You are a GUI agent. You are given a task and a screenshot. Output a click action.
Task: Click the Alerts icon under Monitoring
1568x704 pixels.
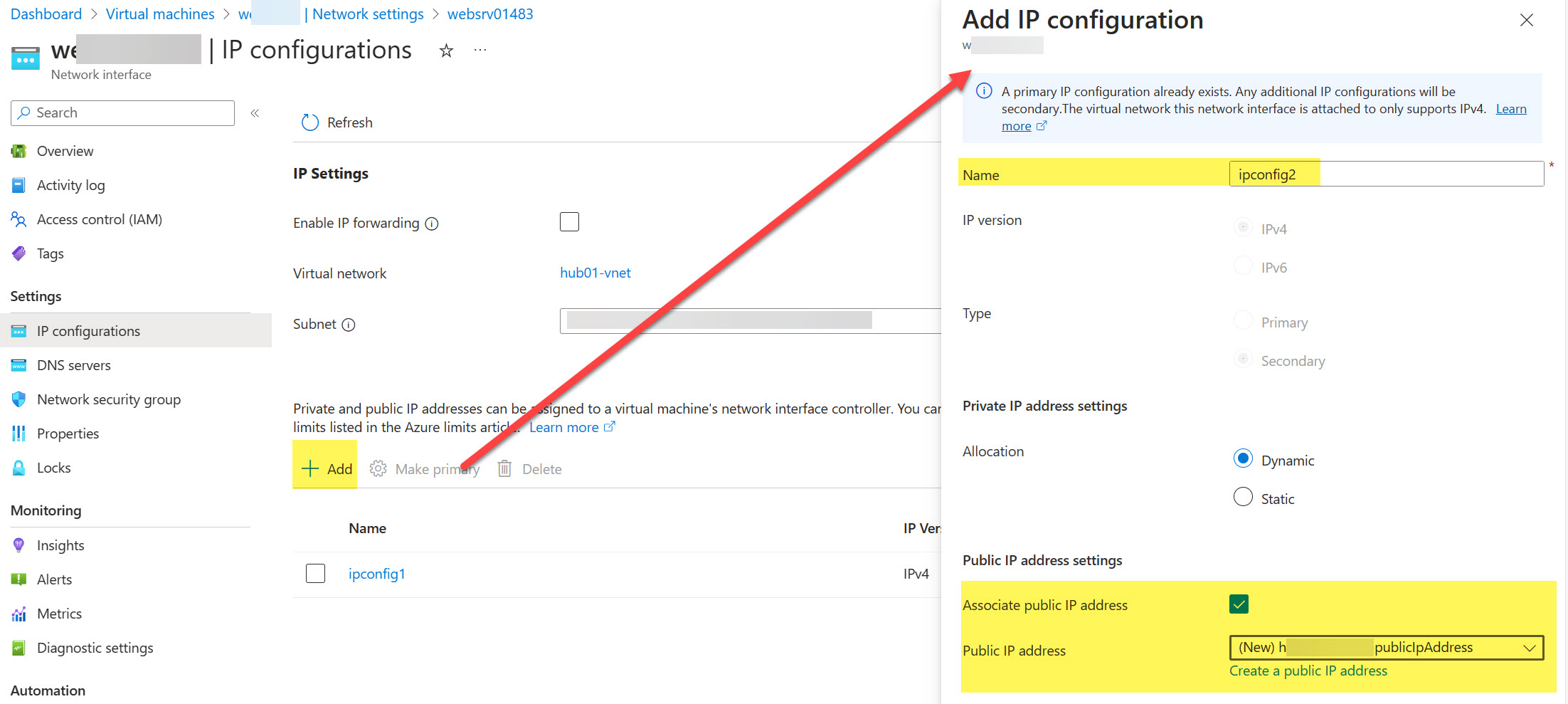(18, 579)
